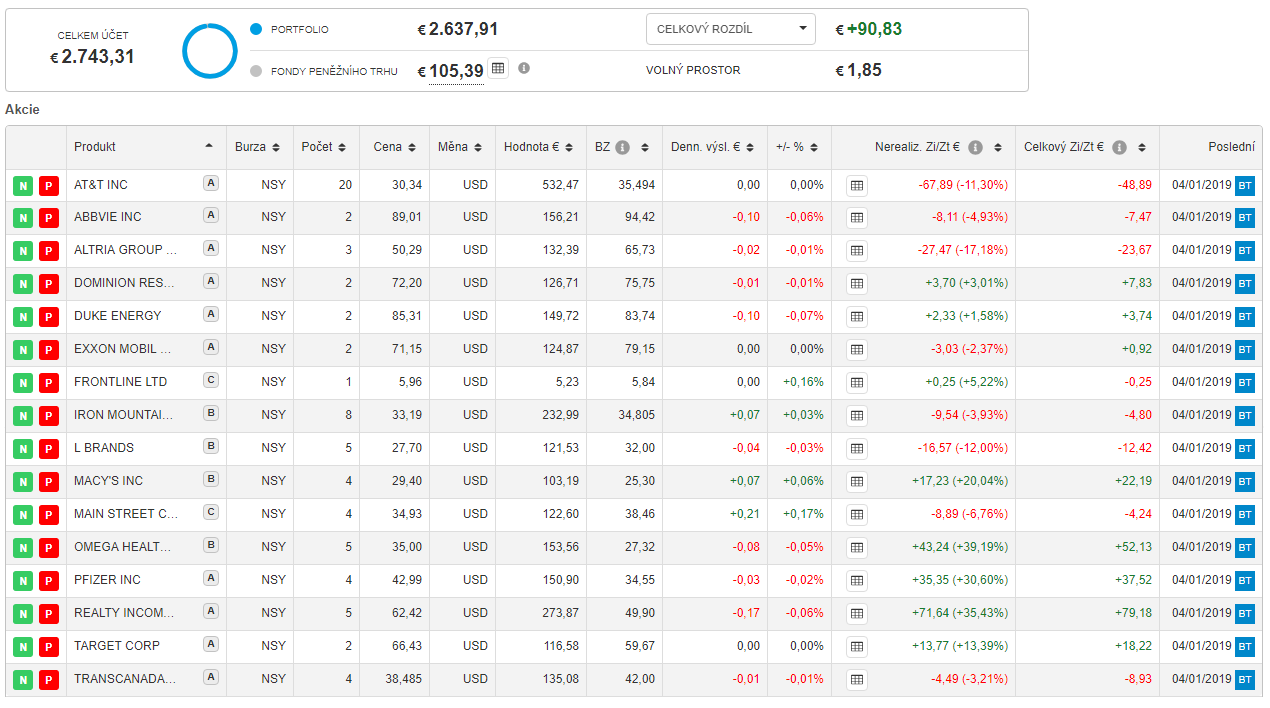
Task: Click the green N icon for ABBVIE INC
Action: click(x=23, y=219)
